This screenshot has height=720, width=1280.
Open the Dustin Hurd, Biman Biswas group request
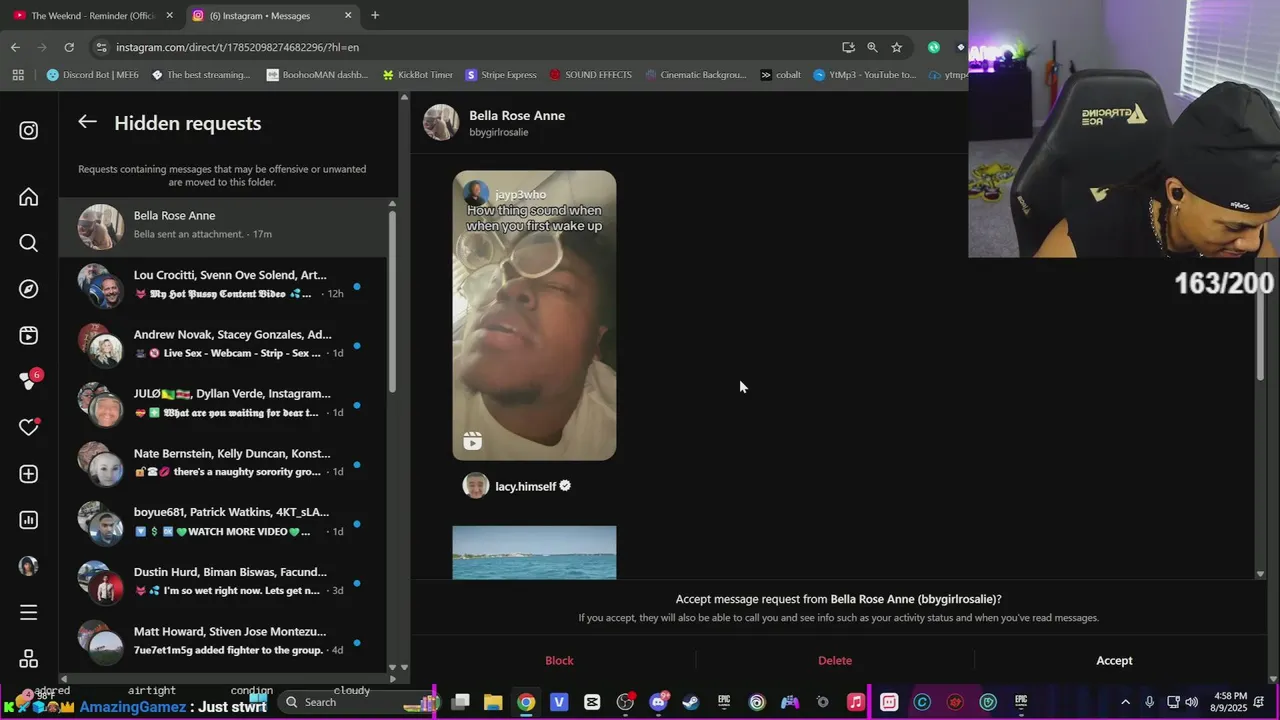222,582
